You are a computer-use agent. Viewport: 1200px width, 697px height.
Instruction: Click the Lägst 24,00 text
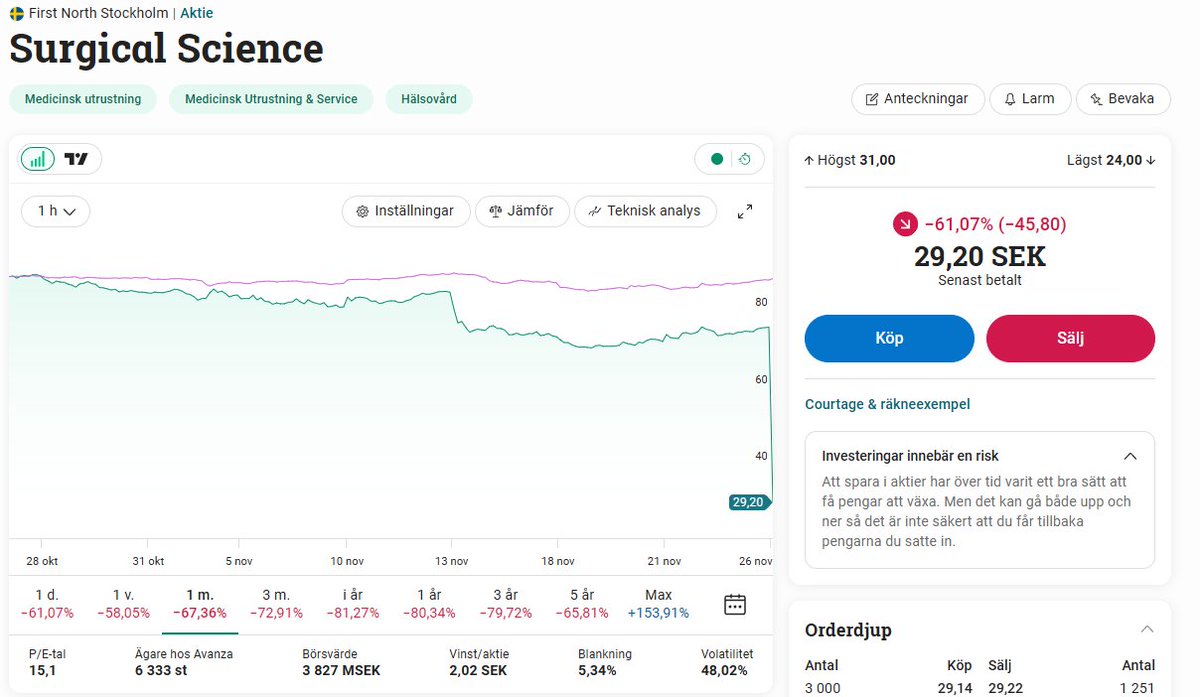click(1111, 160)
